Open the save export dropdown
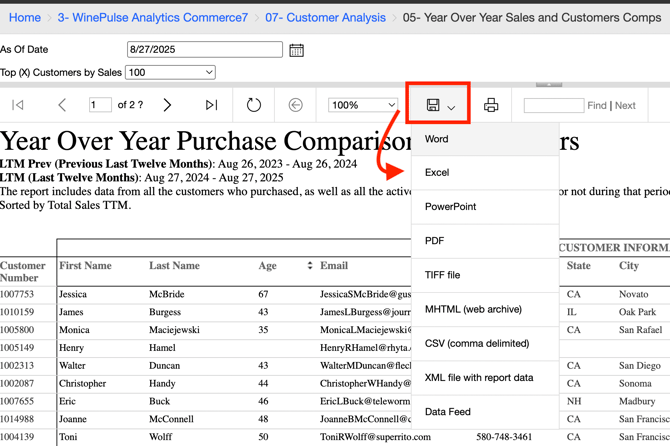 click(x=440, y=105)
